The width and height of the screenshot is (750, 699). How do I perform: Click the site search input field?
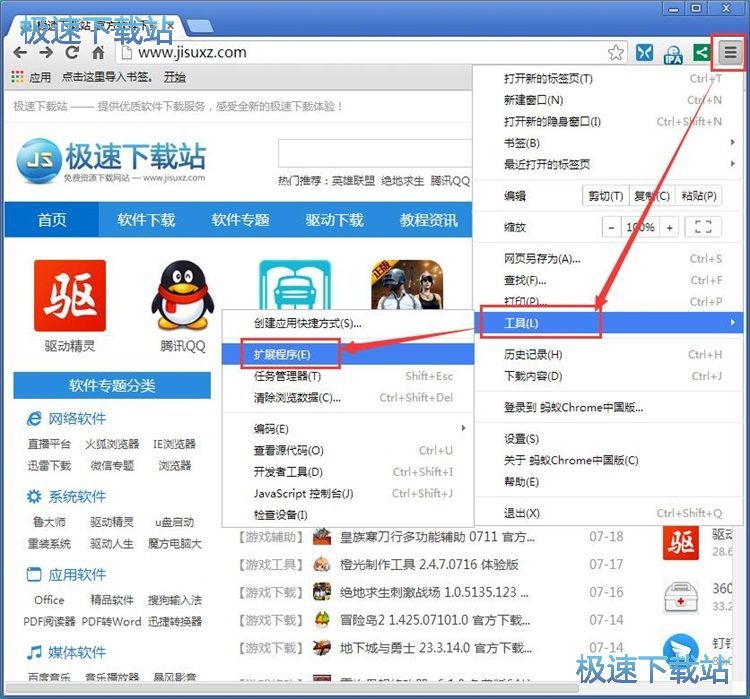(375, 153)
